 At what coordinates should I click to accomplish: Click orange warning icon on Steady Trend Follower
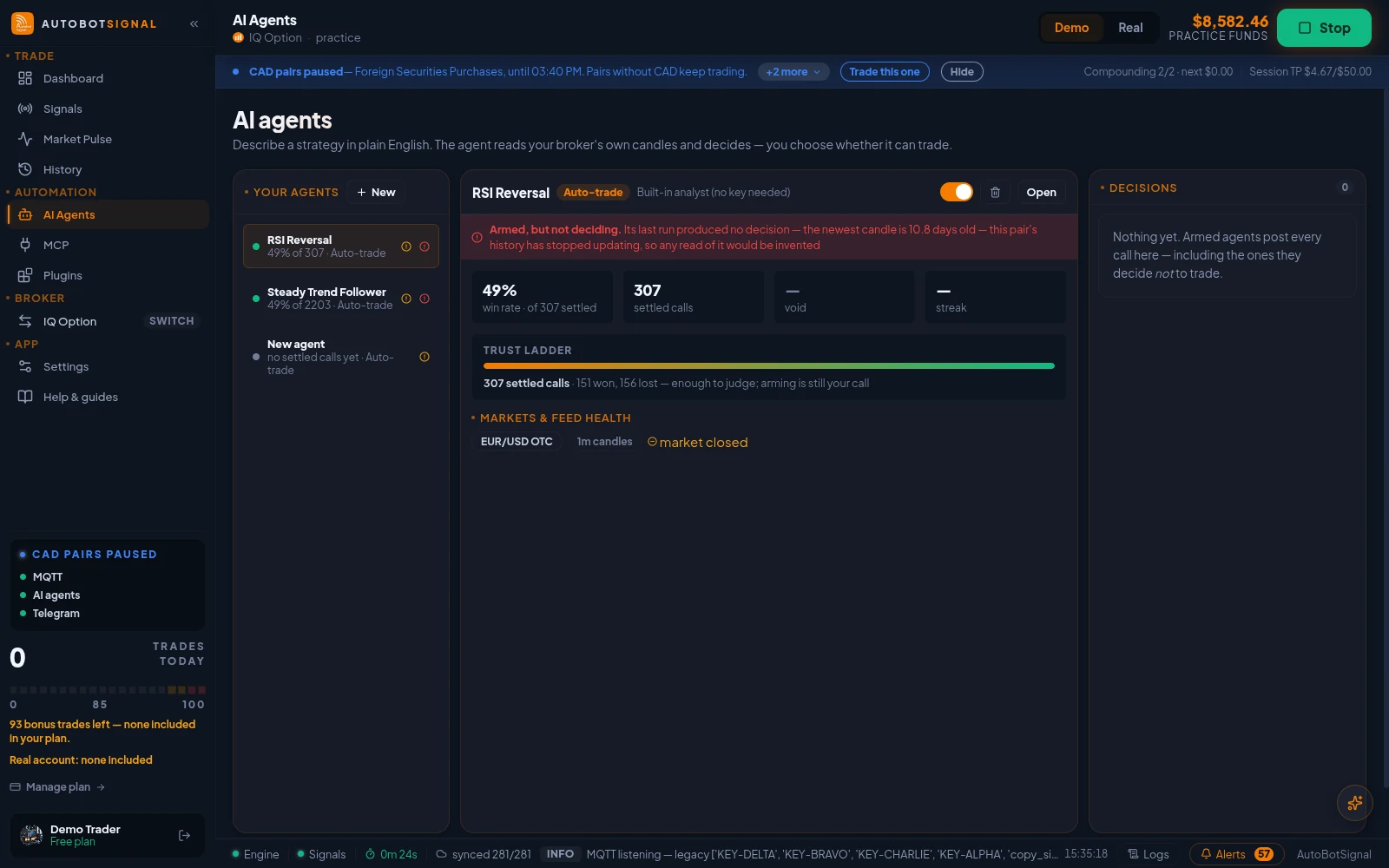[405, 299]
